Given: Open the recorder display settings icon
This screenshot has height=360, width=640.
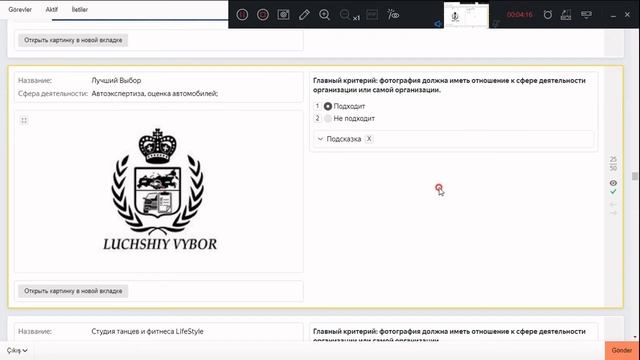Looking at the screenshot, I should pyautogui.click(x=586, y=15).
